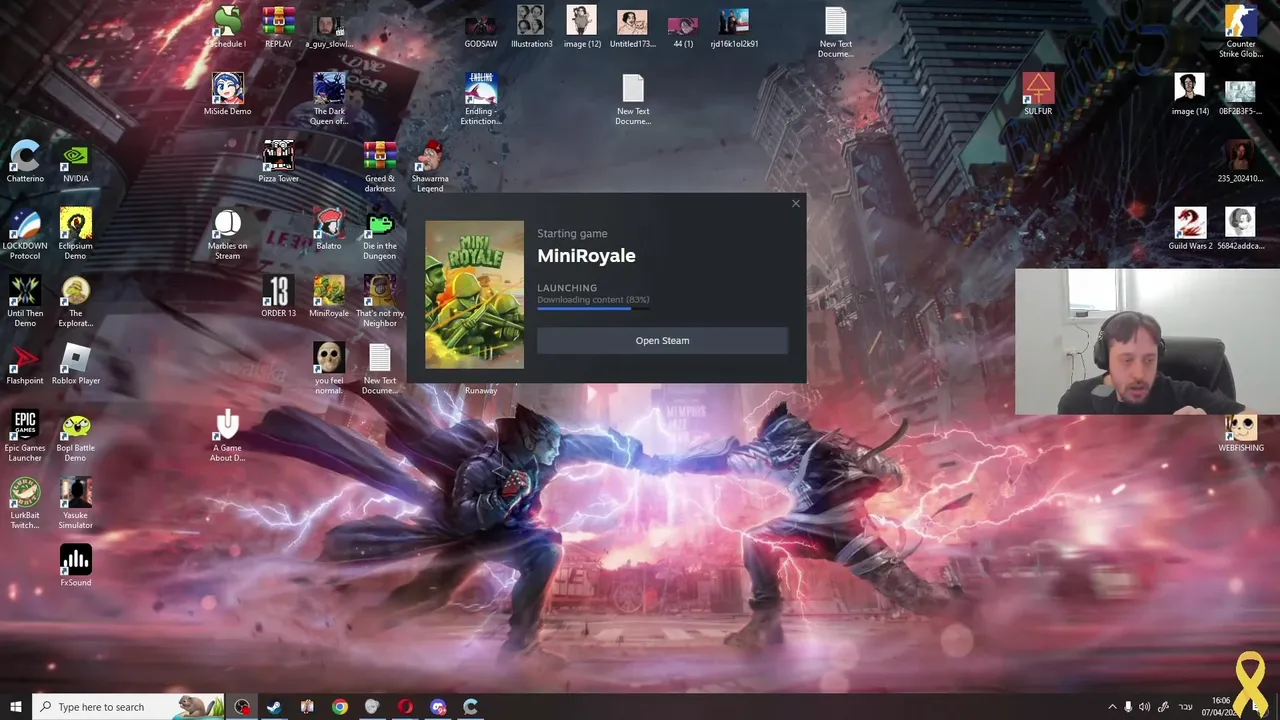This screenshot has height=720, width=1280.
Task: Show hidden system tray icons
Action: (x=1112, y=707)
